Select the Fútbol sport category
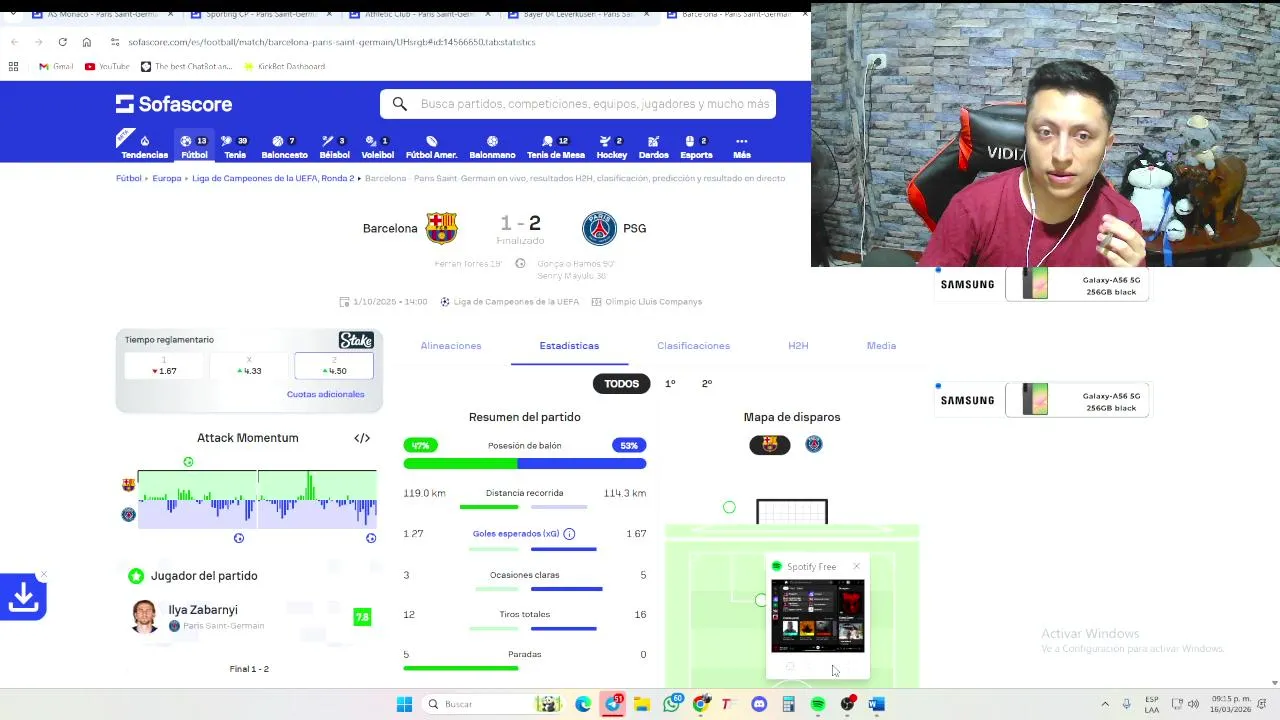 coord(194,147)
